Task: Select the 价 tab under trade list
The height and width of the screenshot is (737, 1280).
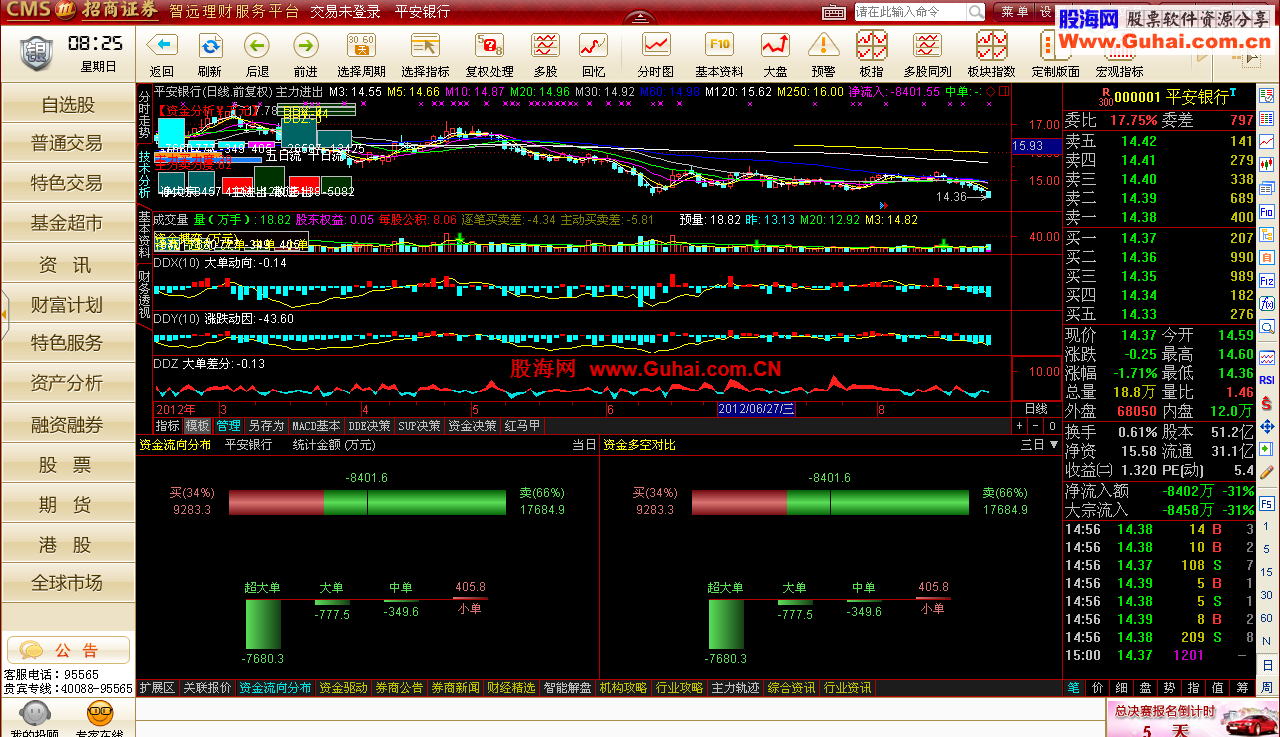Action: click(x=1097, y=688)
